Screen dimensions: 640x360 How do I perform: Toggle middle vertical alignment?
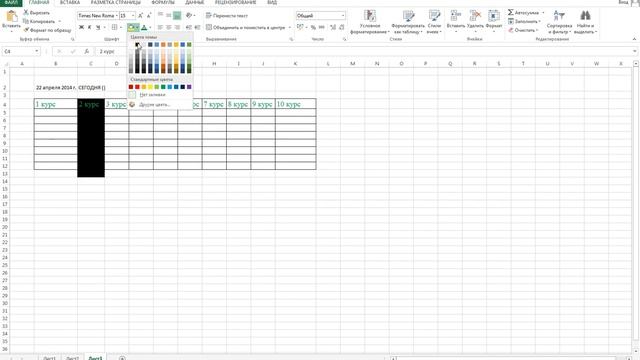tap(169, 16)
